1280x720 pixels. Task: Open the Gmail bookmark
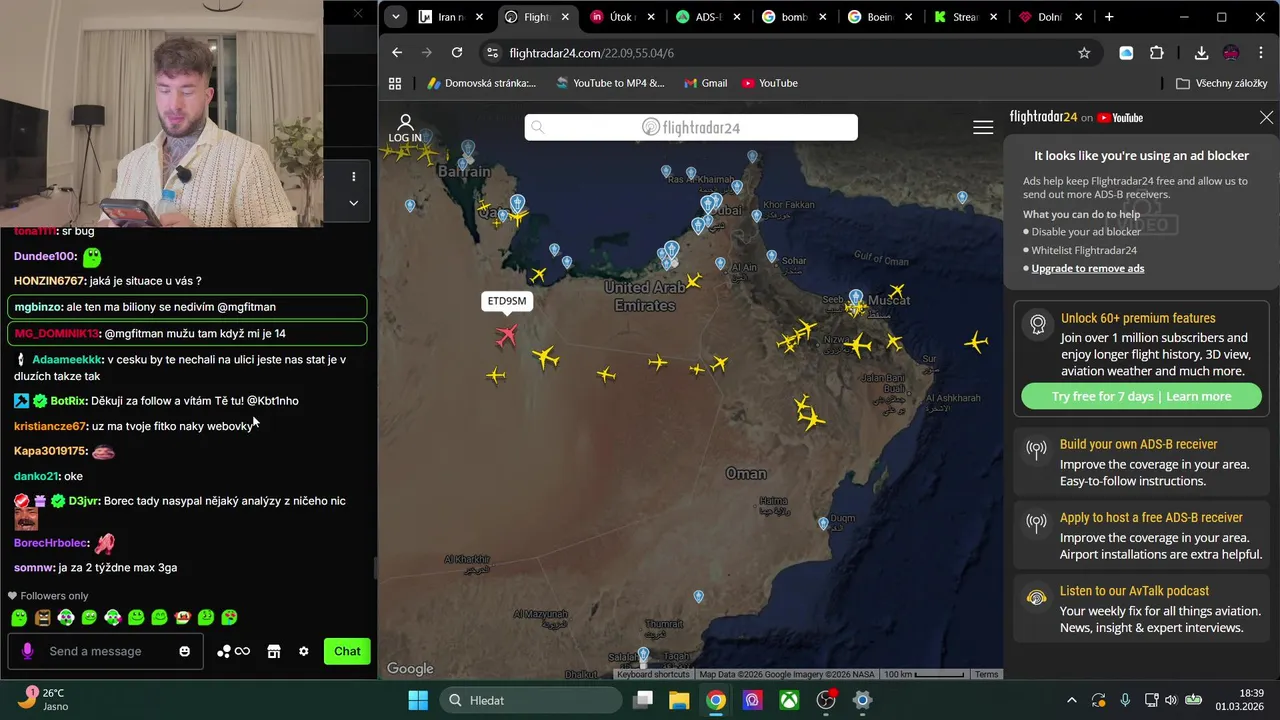pyautogui.click(x=705, y=83)
